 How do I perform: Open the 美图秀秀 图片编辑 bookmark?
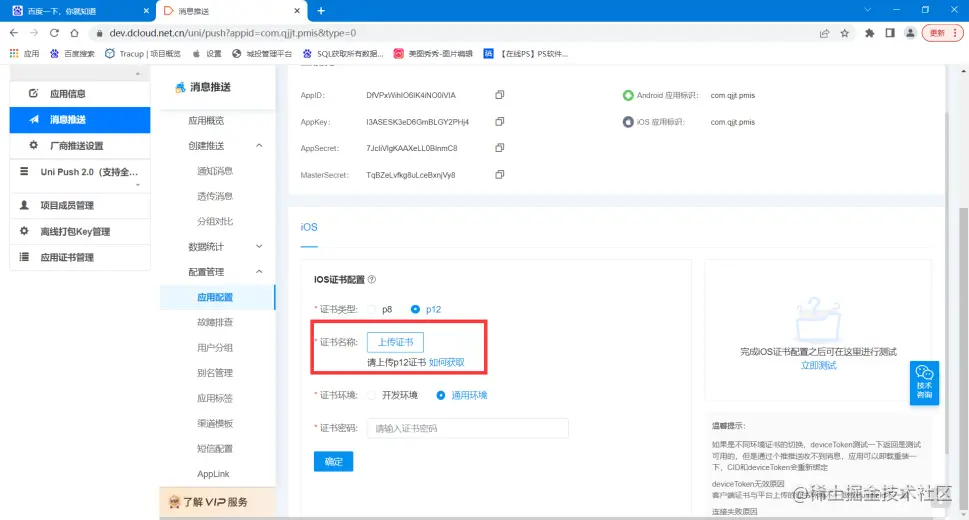[433, 54]
